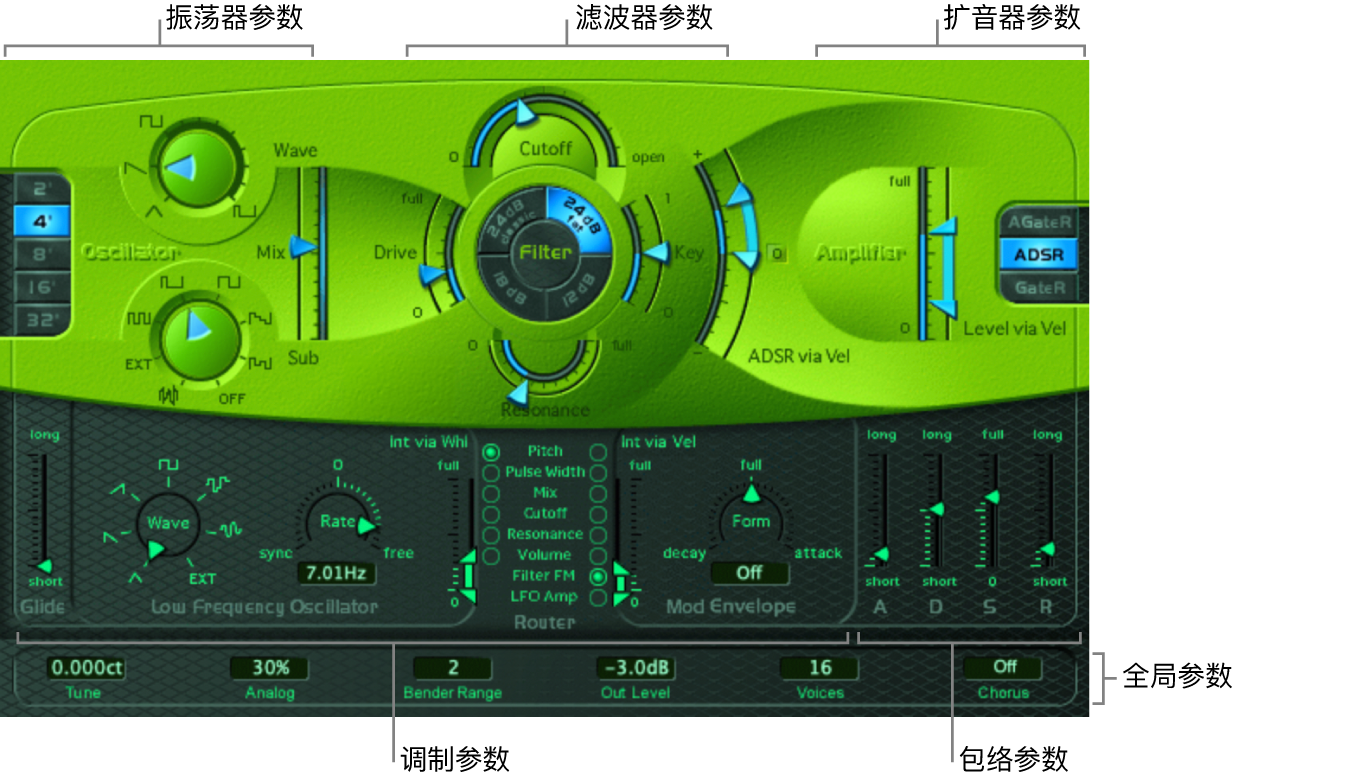Open the Chorus Off menu

click(x=1004, y=667)
